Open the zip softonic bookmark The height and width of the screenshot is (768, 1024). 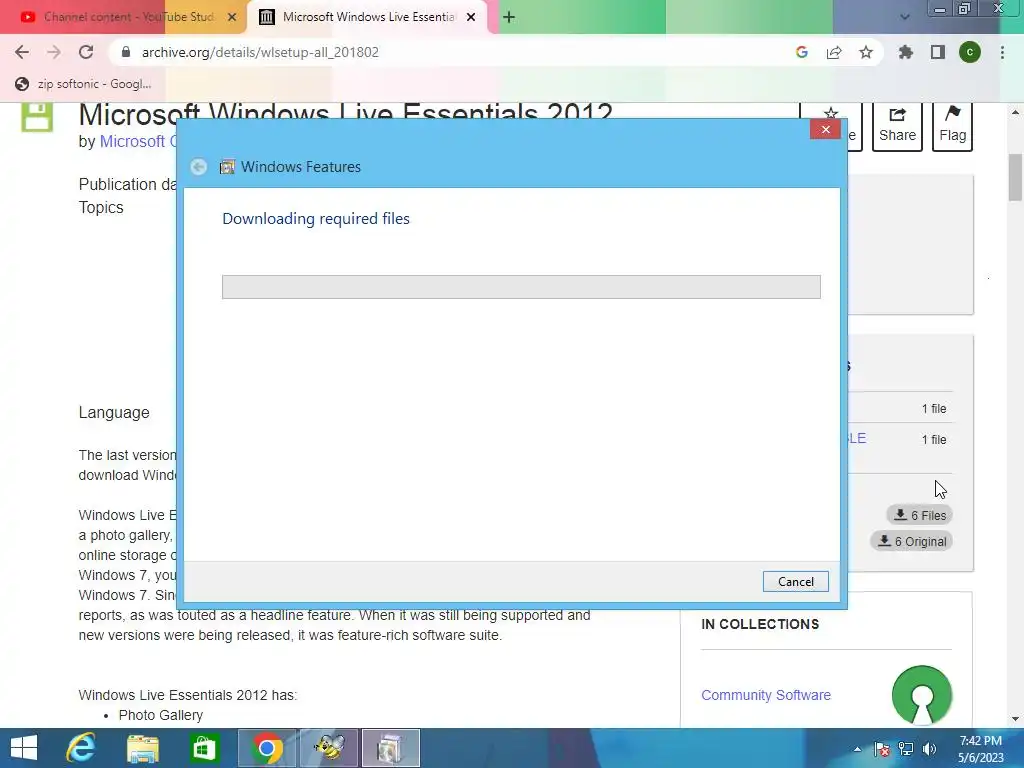pyautogui.click(x=84, y=84)
